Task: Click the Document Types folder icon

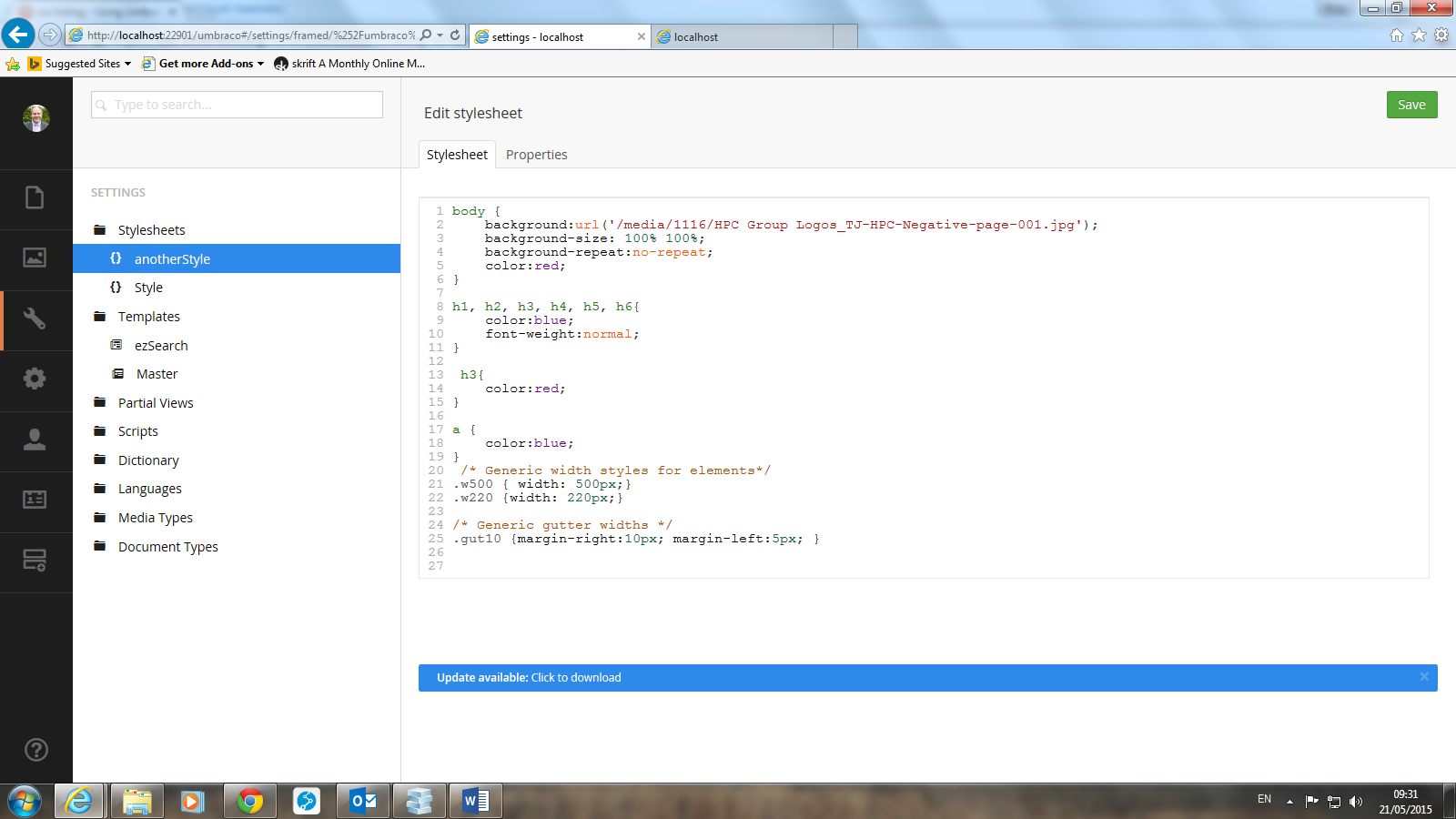Action: point(100,546)
